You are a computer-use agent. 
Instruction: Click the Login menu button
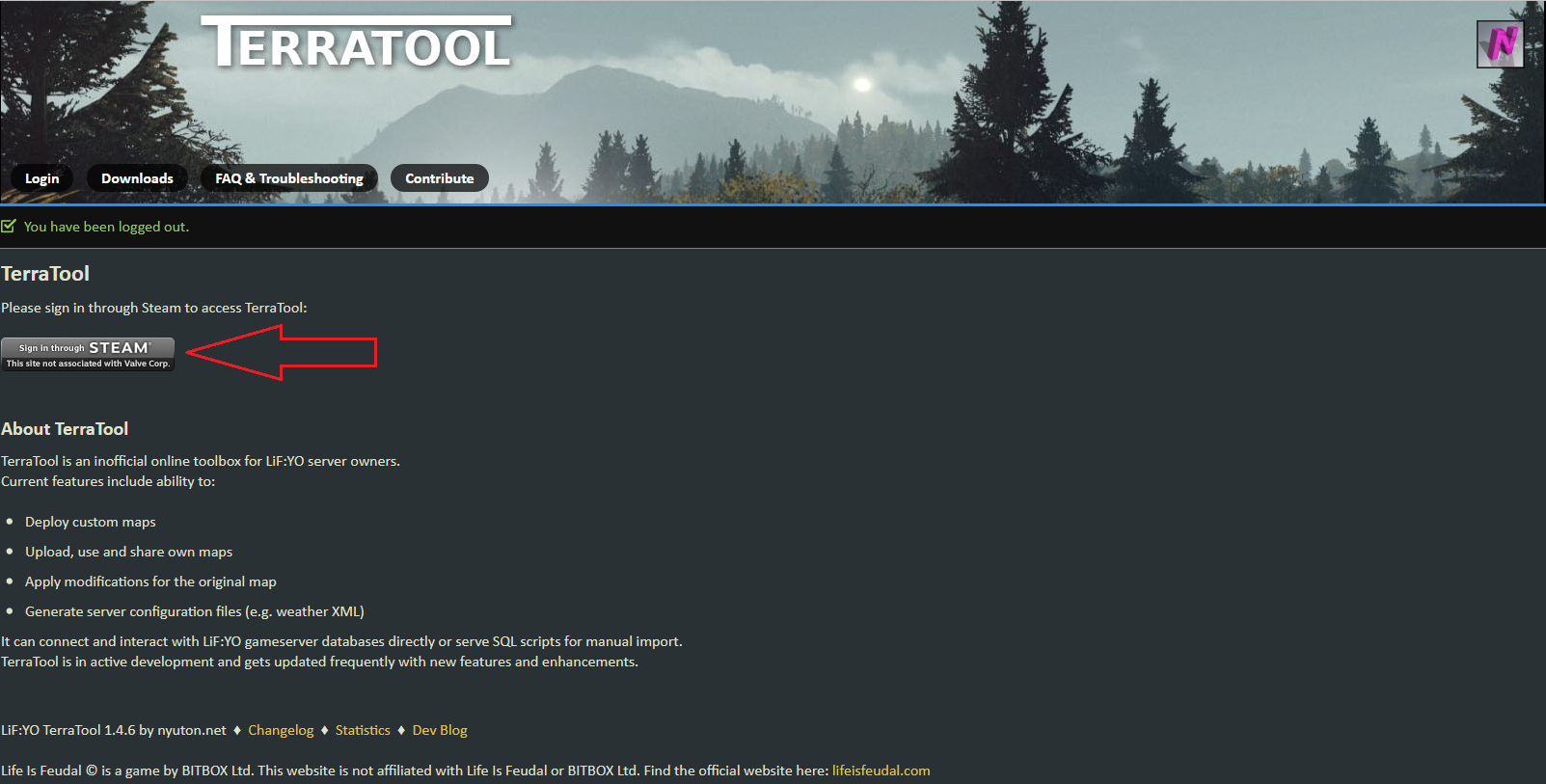pos(41,178)
